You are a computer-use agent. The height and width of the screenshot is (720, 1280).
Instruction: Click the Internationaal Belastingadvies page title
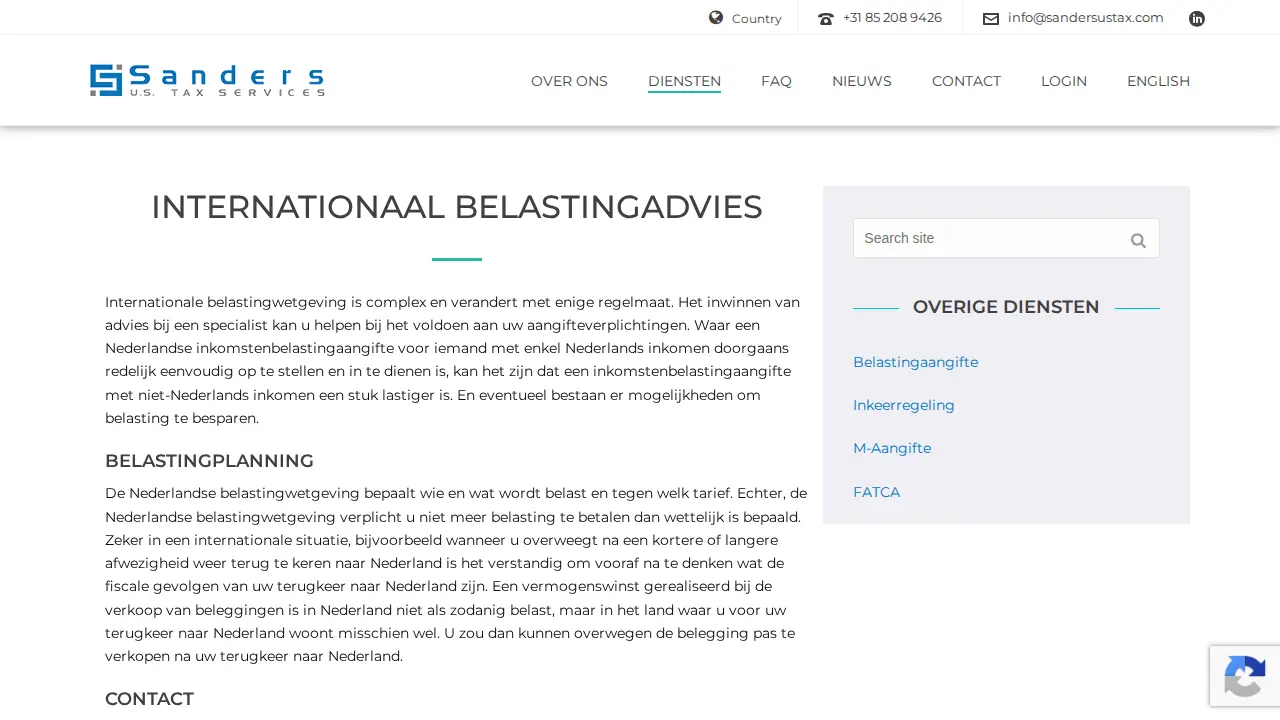[456, 207]
